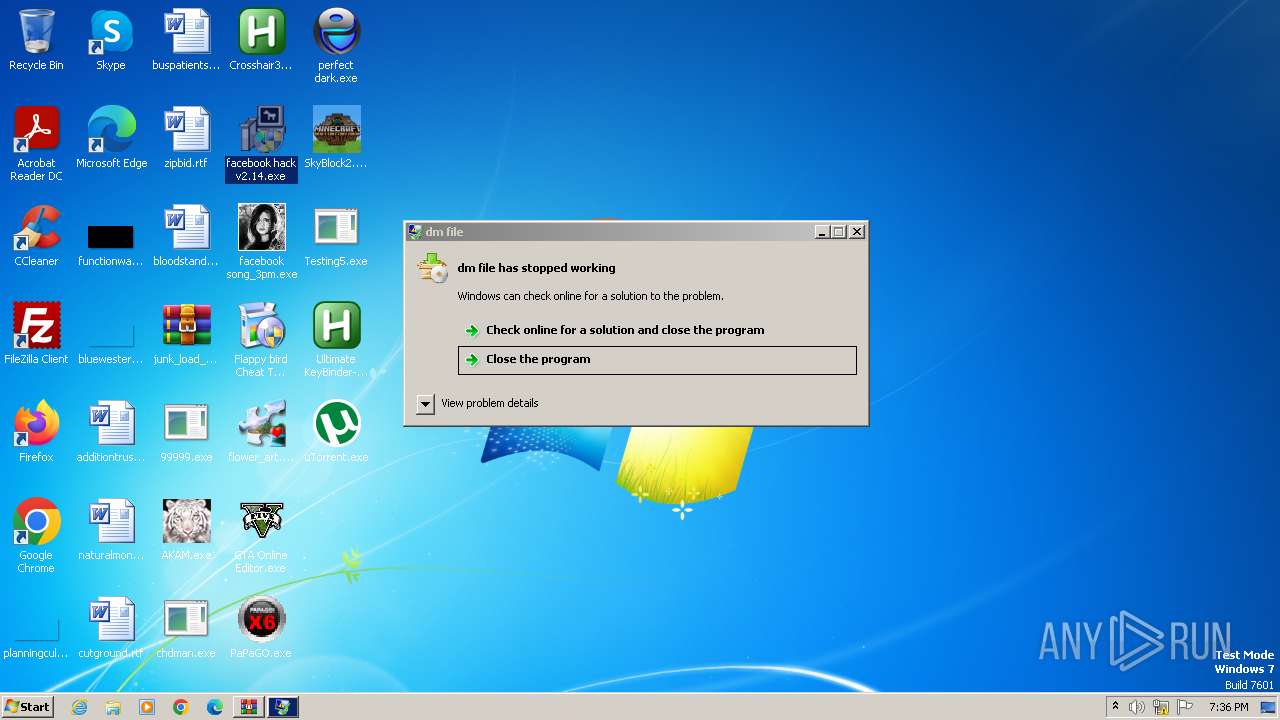Minimize the dm file dialog window
Screen dimensions: 1280x720
822,232
